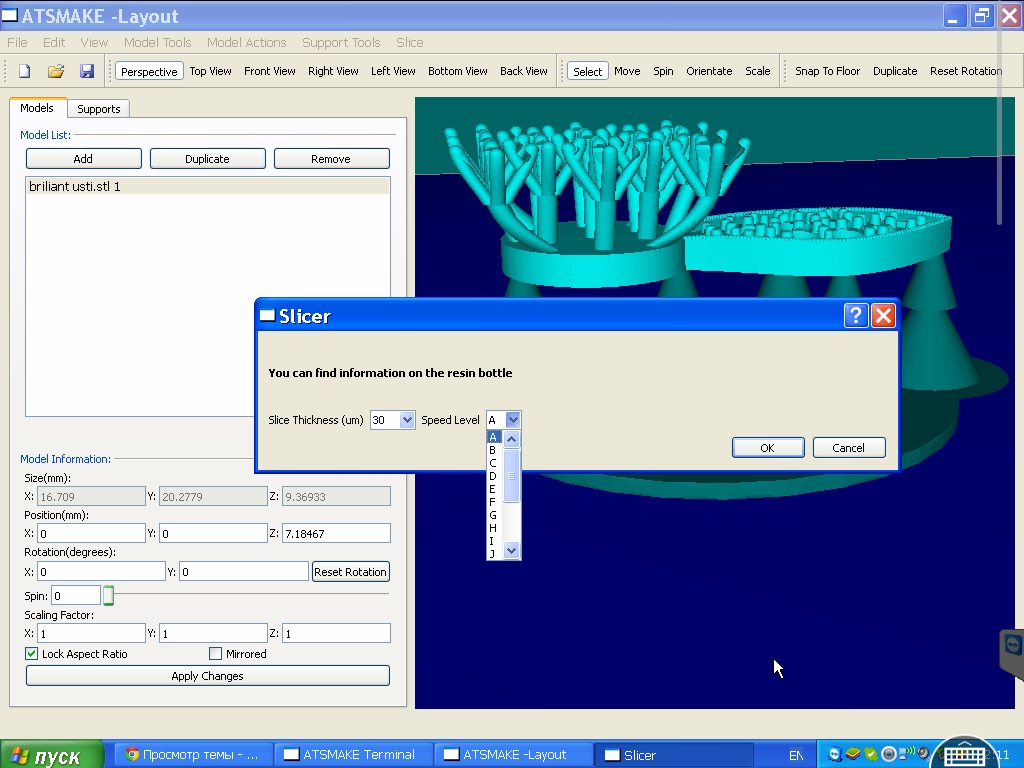This screenshot has height=768, width=1024.
Task: Select briliant usti.stl 1 in model list
Action: click(x=208, y=186)
